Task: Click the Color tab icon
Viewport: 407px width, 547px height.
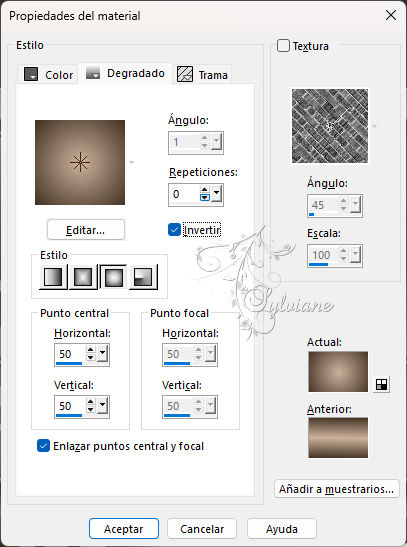Action: [x=31, y=74]
